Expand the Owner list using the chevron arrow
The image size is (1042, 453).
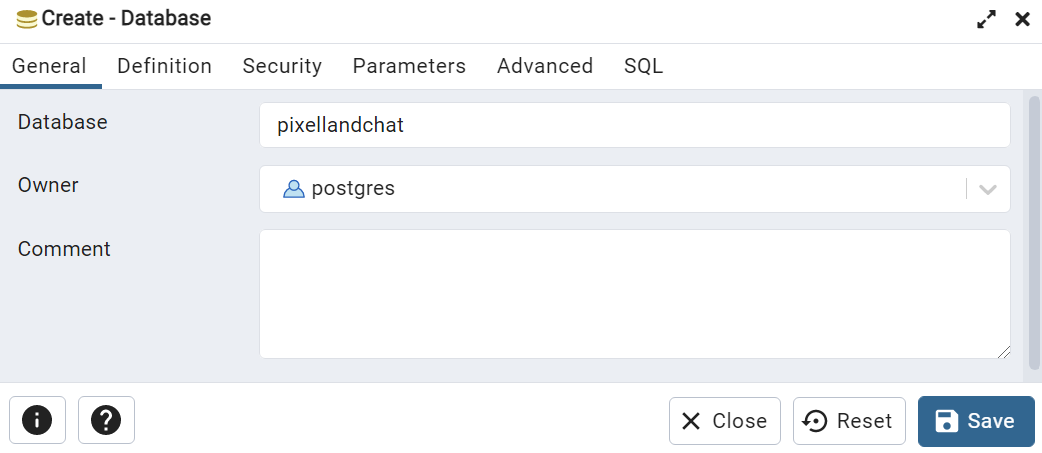(x=988, y=189)
